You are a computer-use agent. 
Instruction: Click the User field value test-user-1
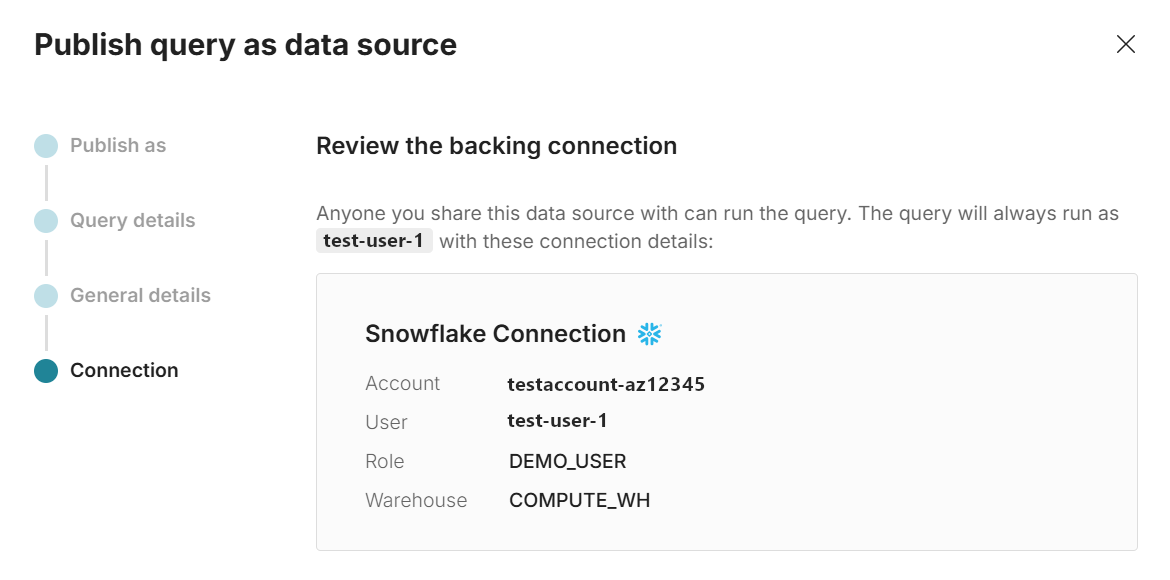(x=557, y=421)
